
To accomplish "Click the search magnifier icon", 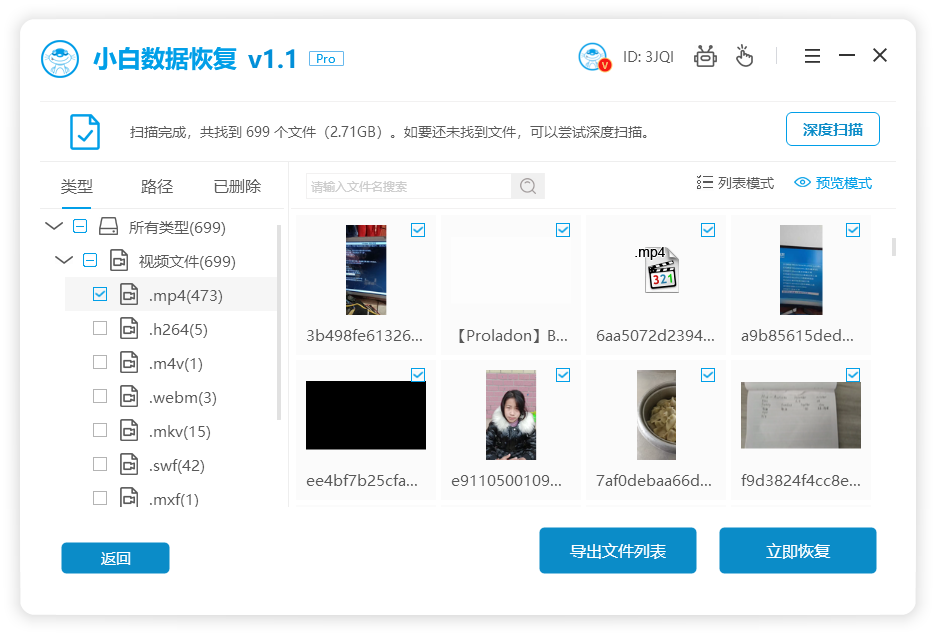I will click(528, 186).
